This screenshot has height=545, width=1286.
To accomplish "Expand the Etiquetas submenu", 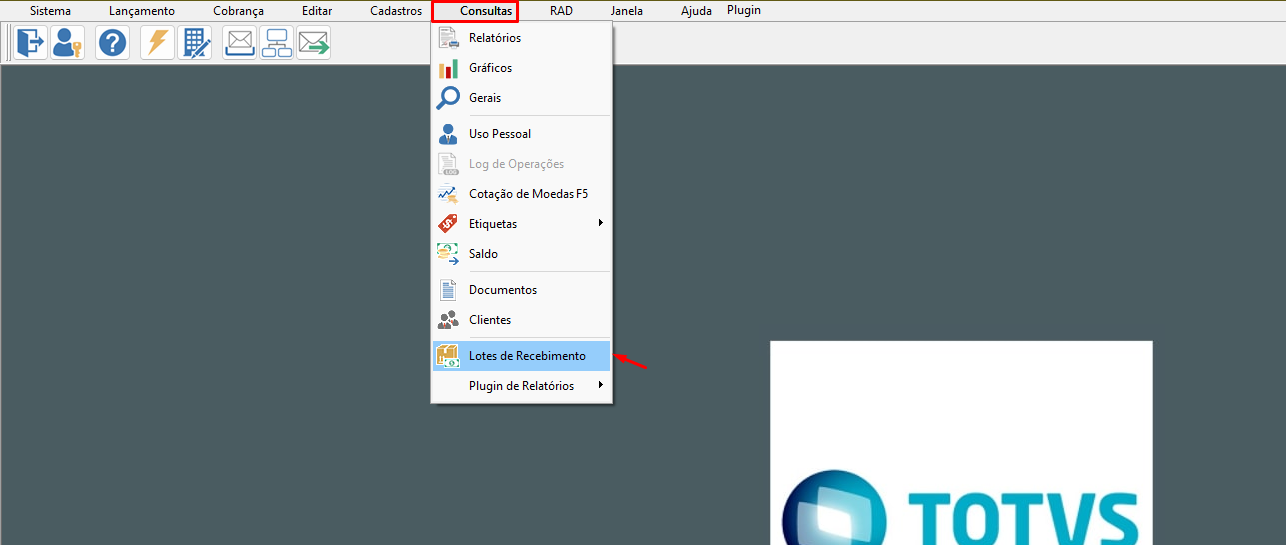I will click(521, 224).
